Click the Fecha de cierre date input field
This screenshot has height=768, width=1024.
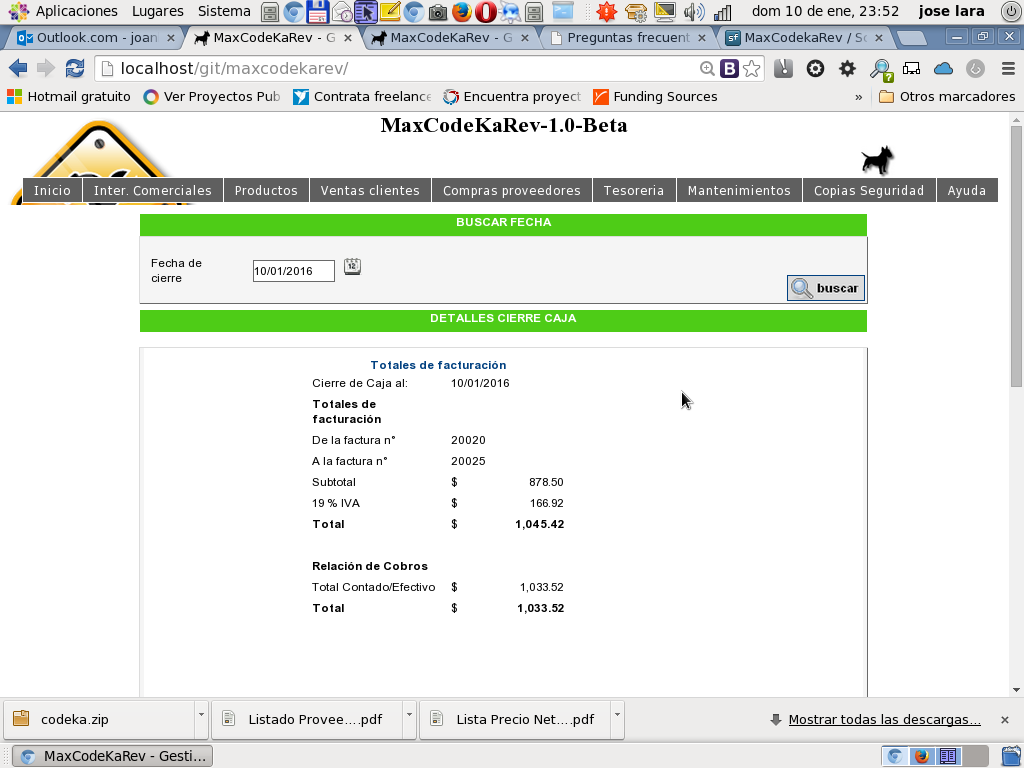point(293,270)
